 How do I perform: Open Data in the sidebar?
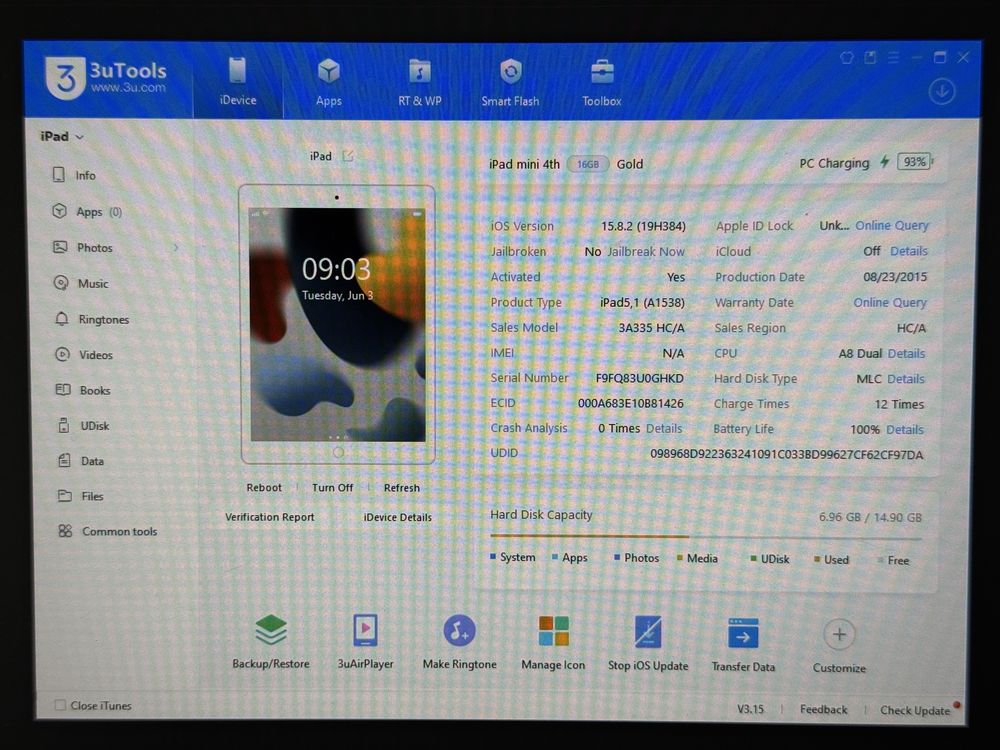point(80,460)
